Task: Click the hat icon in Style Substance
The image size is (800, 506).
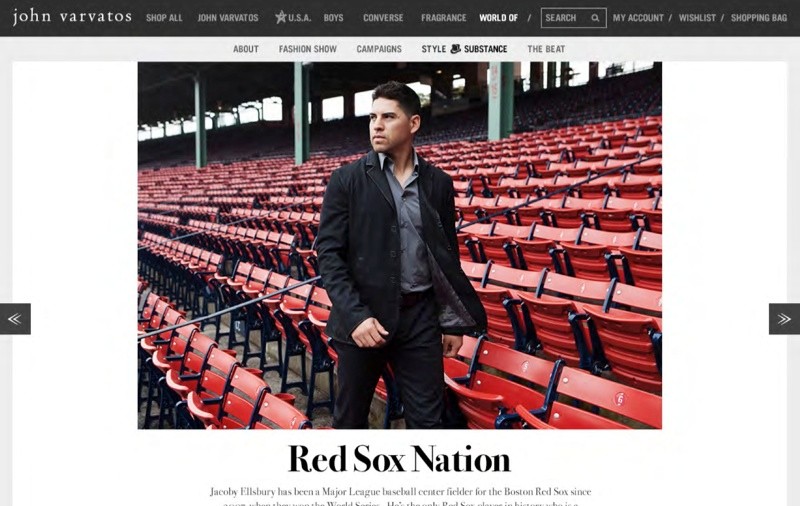Action: pyautogui.click(x=455, y=48)
